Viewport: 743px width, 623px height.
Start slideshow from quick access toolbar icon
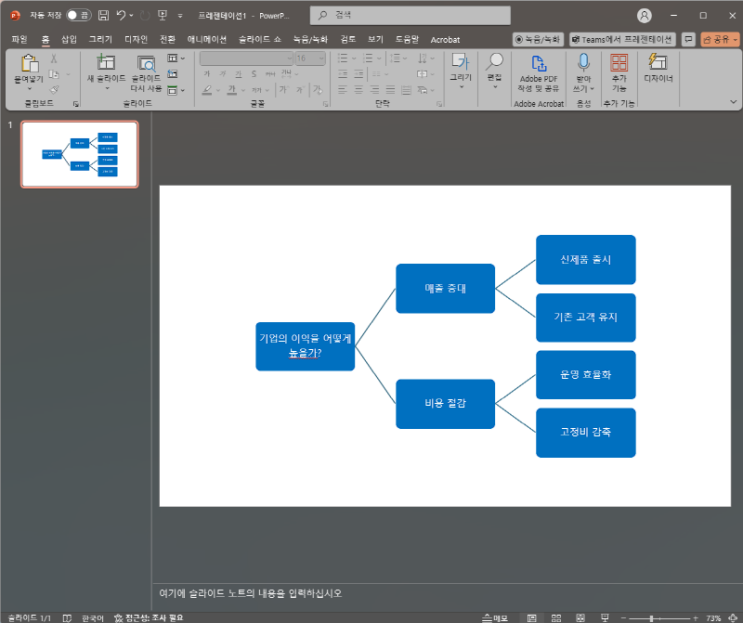(163, 15)
